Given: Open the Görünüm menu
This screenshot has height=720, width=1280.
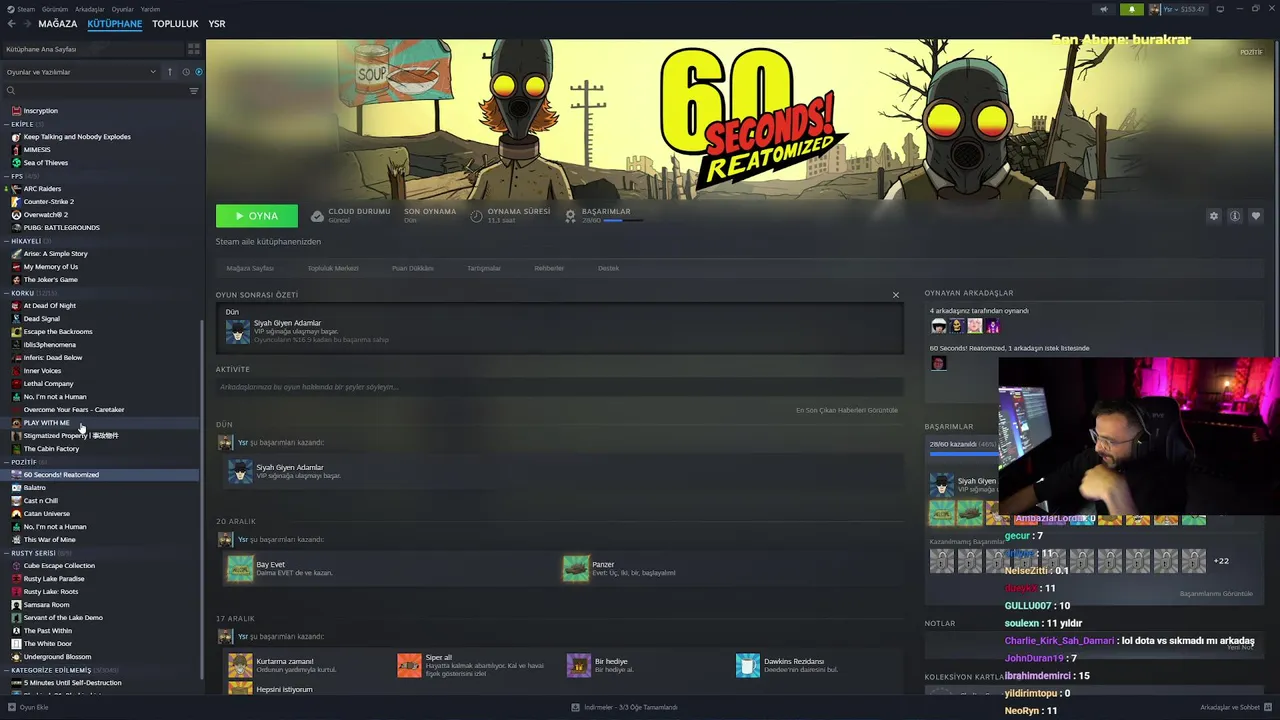Looking at the screenshot, I should click(x=55, y=9).
